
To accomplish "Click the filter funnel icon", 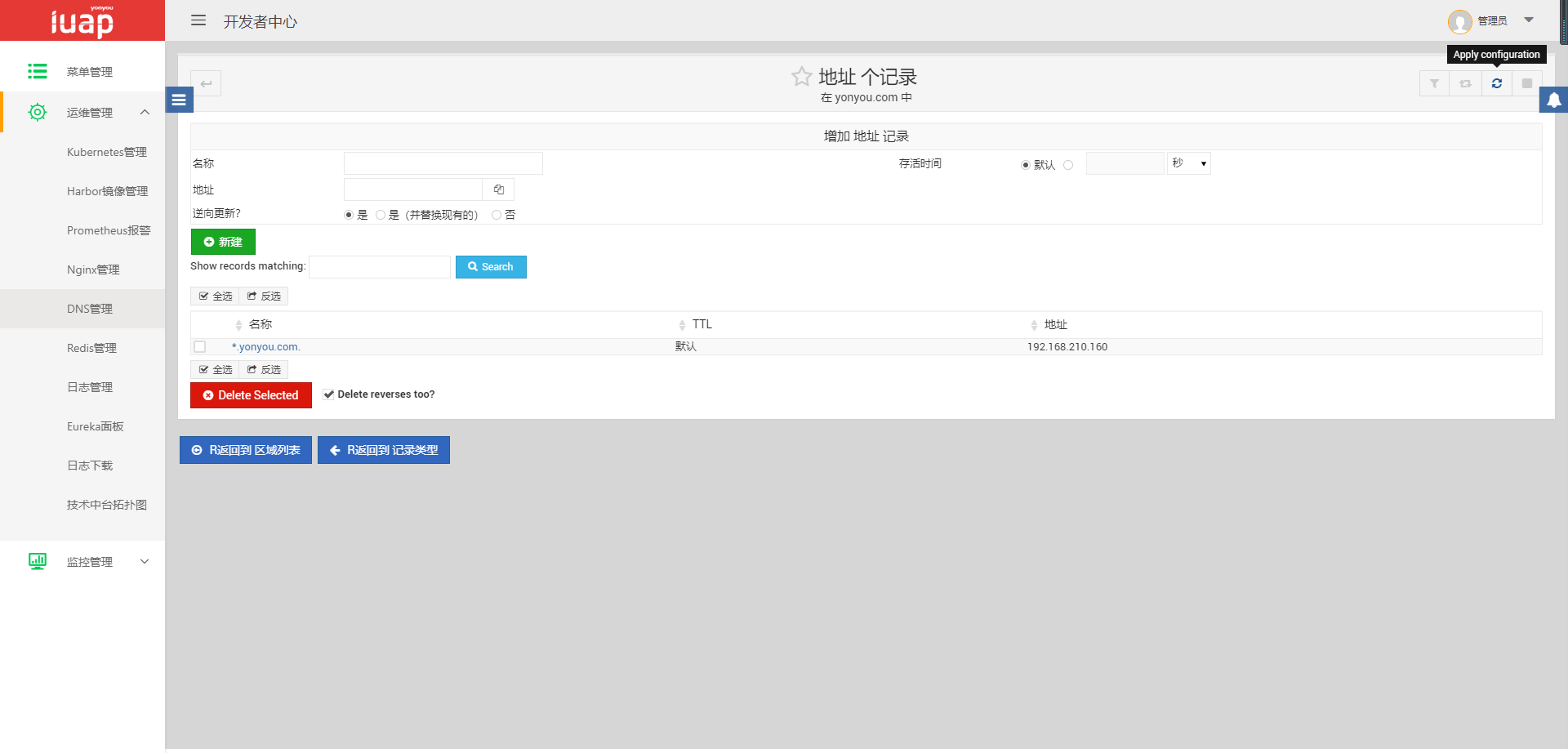I will [x=1434, y=83].
